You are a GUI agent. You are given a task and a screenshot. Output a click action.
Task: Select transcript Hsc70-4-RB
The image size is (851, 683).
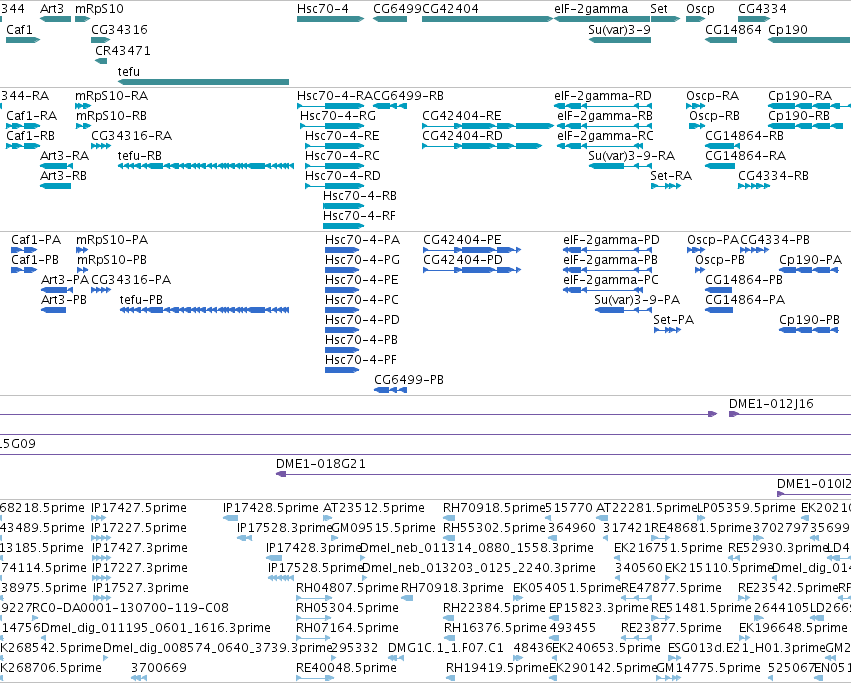344,206
